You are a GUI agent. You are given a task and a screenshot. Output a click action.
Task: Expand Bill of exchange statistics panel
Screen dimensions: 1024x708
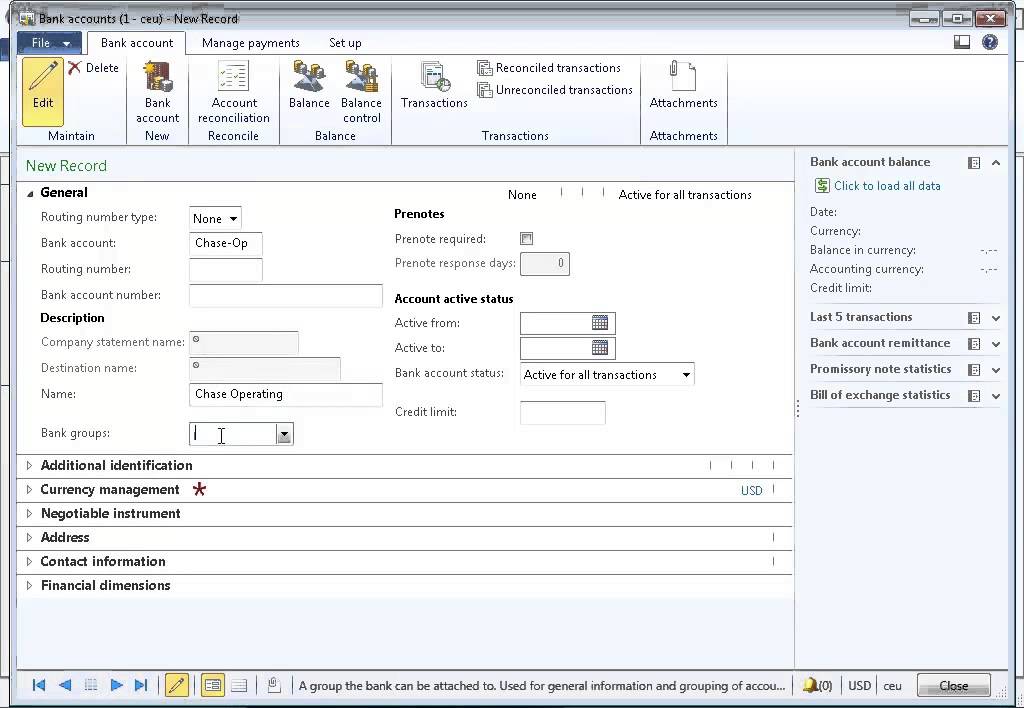coord(995,396)
